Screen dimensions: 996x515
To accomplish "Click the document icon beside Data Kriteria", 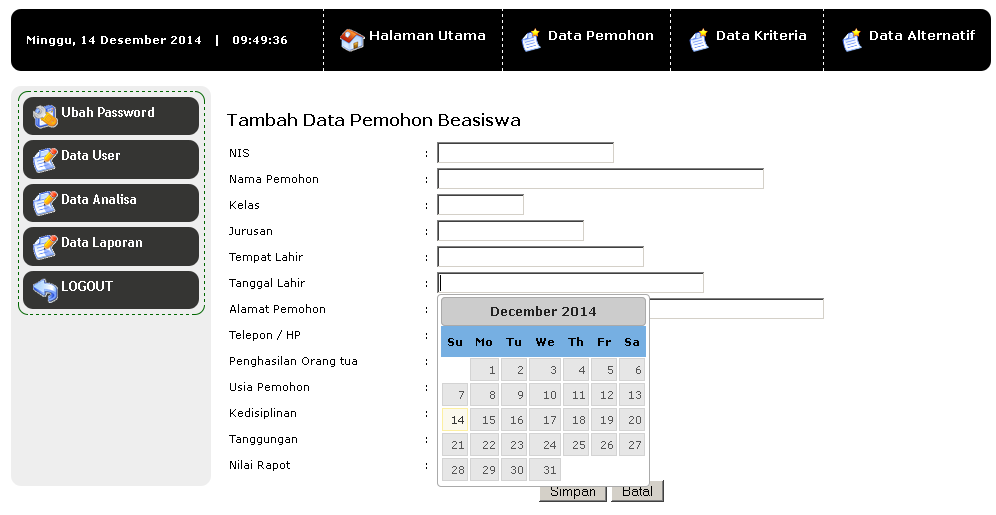I will point(699,40).
